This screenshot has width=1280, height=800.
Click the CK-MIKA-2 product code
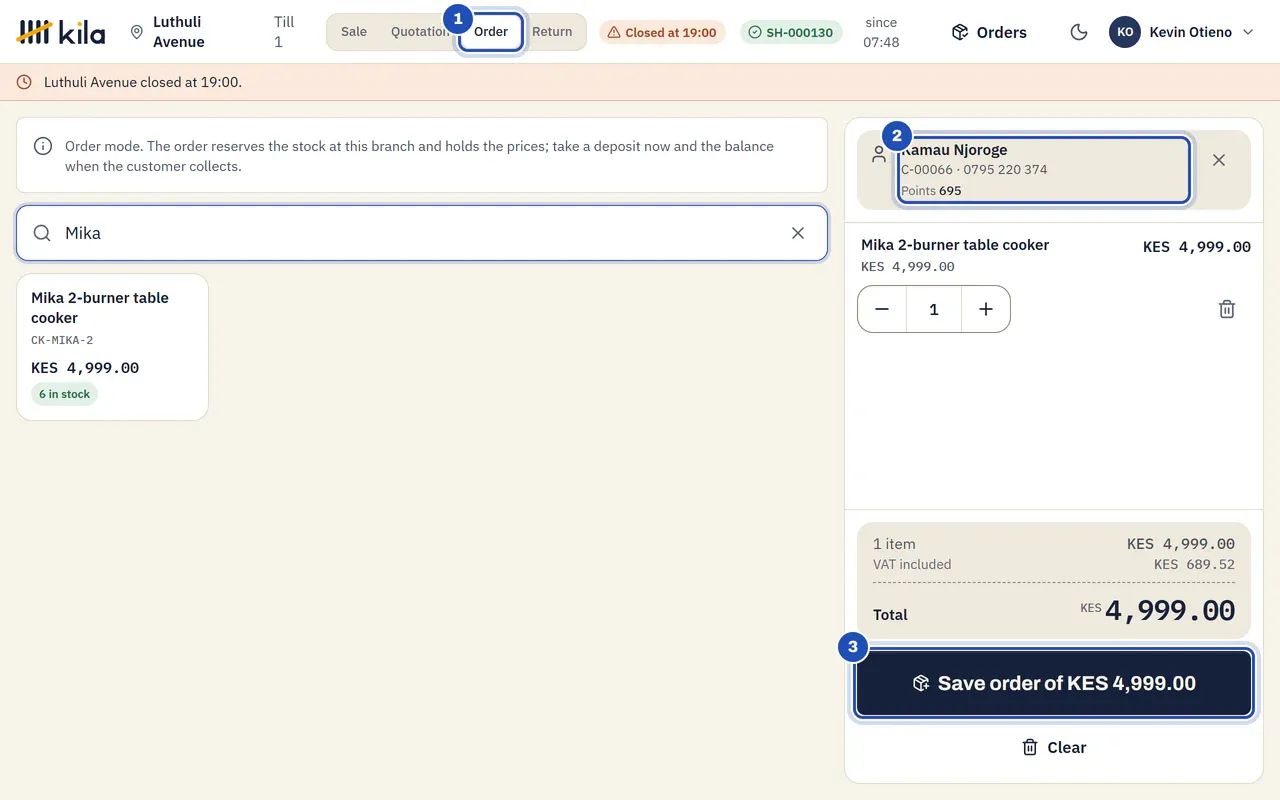[62, 340]
